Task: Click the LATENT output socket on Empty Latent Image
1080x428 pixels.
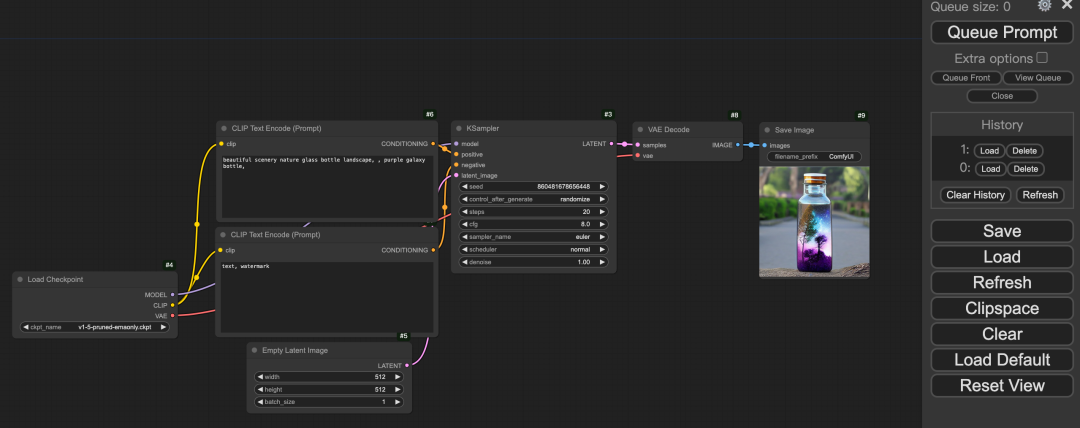Action: (x=407, y=365)
